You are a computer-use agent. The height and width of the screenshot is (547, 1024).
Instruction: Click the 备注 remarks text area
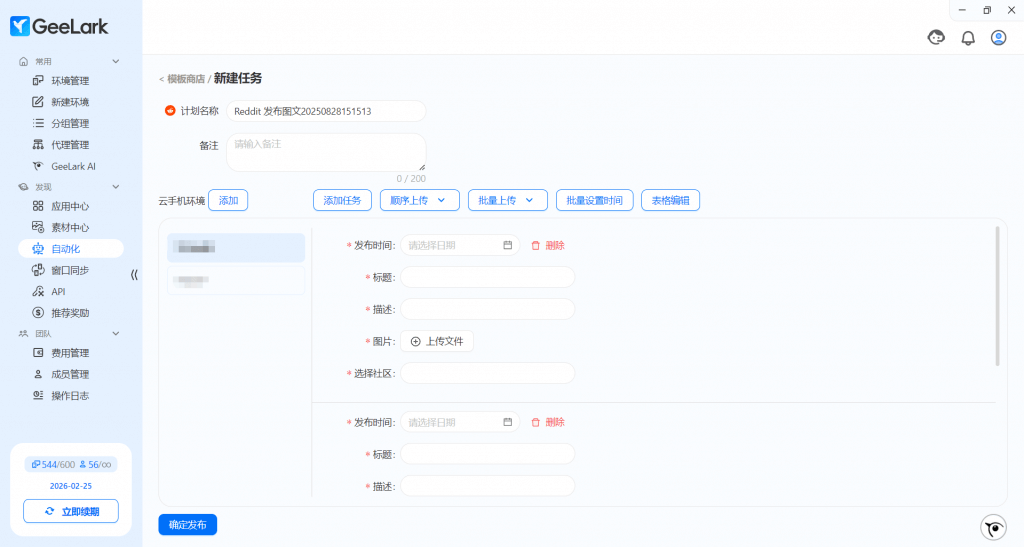(x=326, y=152)
